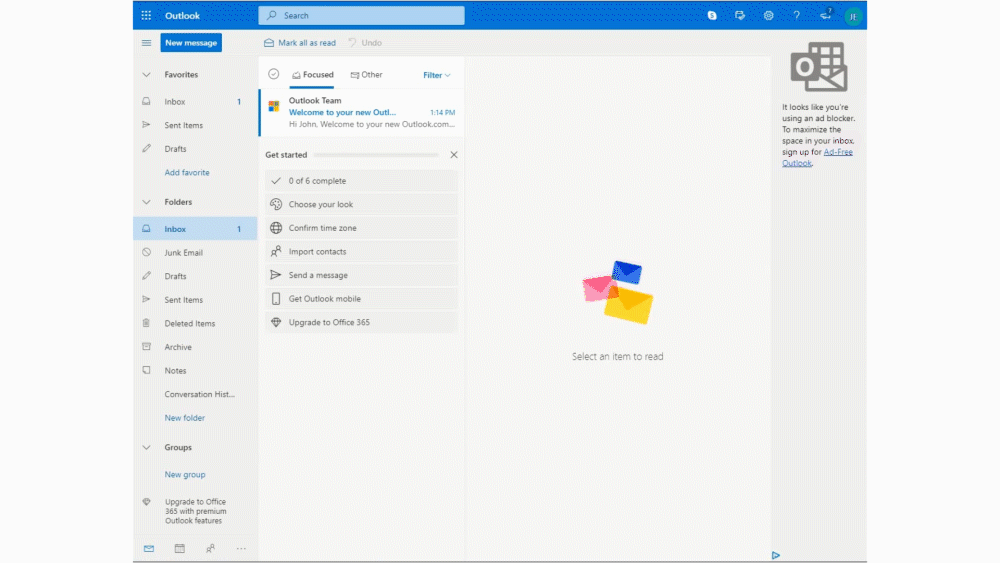Open Inbox under Favorites
Viewport: 1000px width, 563px height.
coord(195,101)
